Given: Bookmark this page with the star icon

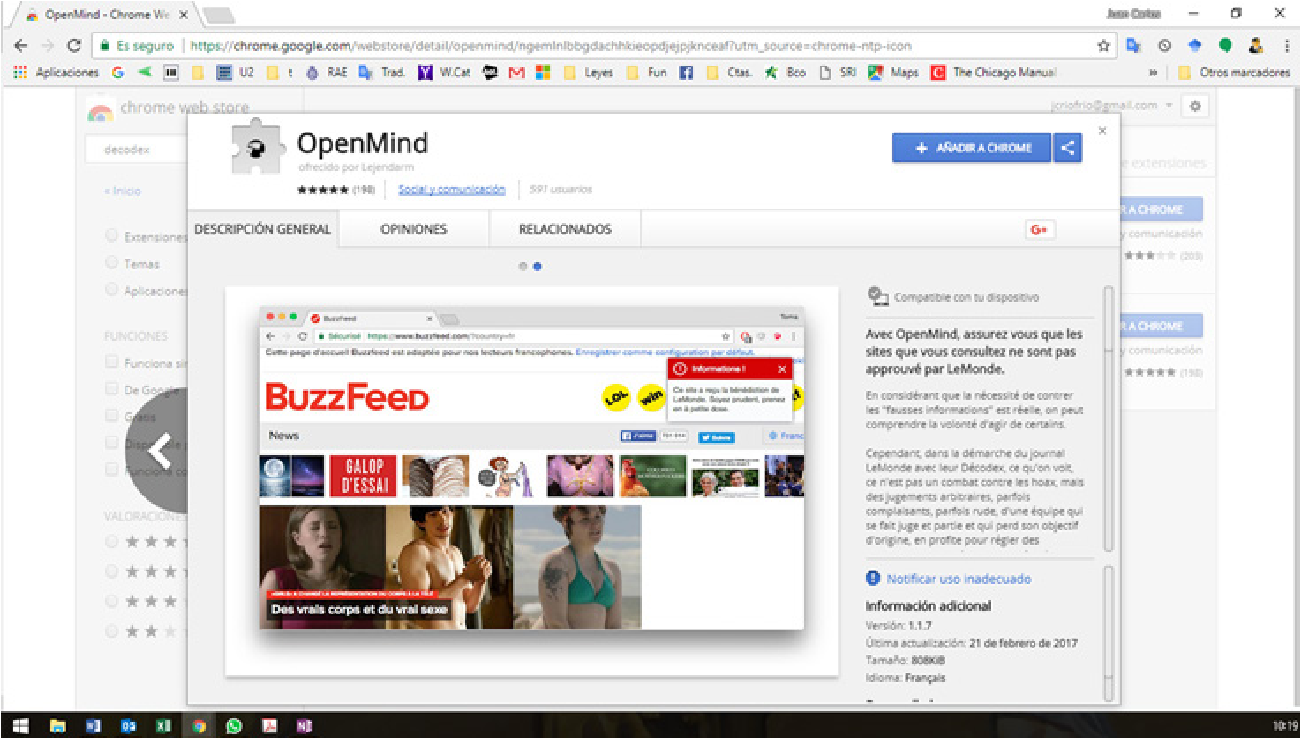Looking at the screenshot, I should pyautogui.click(x=1103, y=46).
